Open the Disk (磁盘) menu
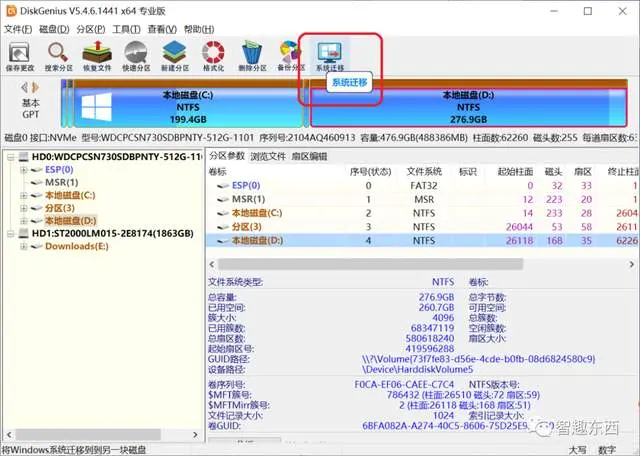This screenshot has height=456, width=640. (54, 29)
